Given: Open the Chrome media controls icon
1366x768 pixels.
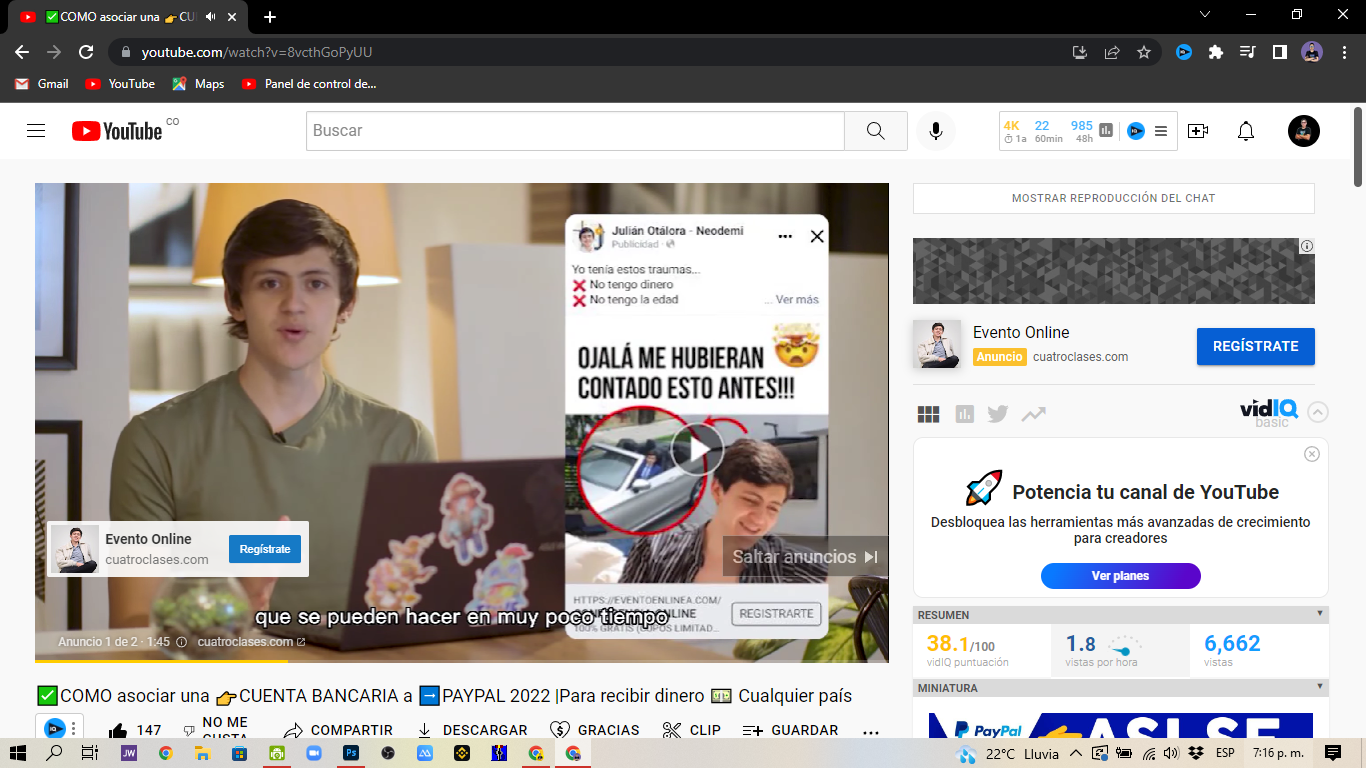Looking at the screenshot, I should (1248, 52).
